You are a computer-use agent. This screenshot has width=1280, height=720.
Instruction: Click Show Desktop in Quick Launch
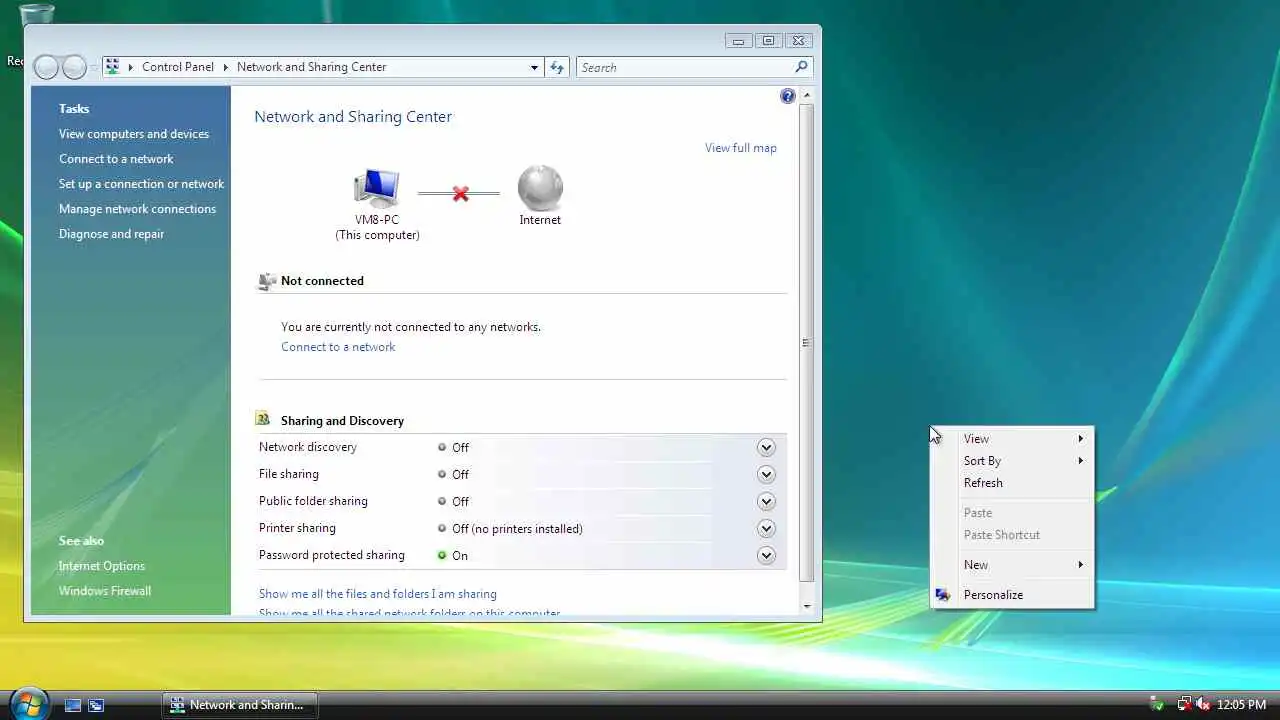(73, 705)
